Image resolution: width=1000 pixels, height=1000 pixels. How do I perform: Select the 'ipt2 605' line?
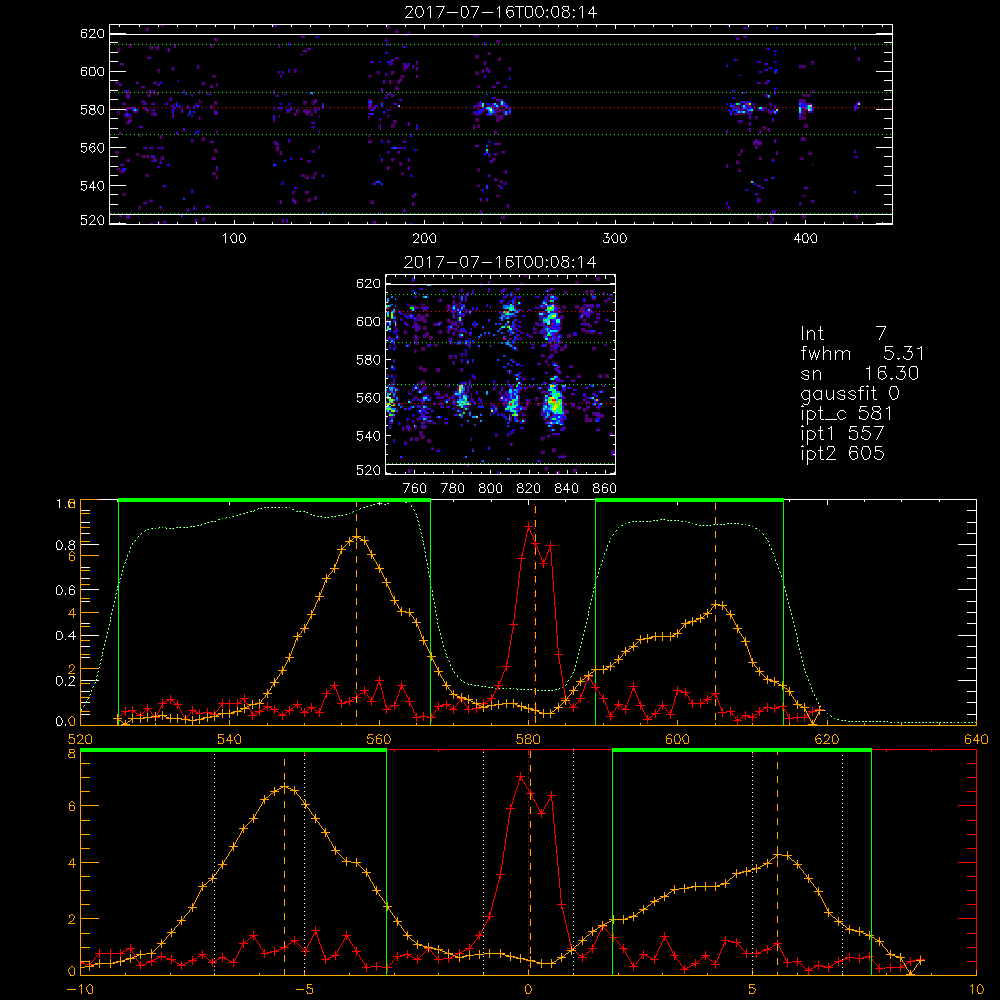[842, 453]
